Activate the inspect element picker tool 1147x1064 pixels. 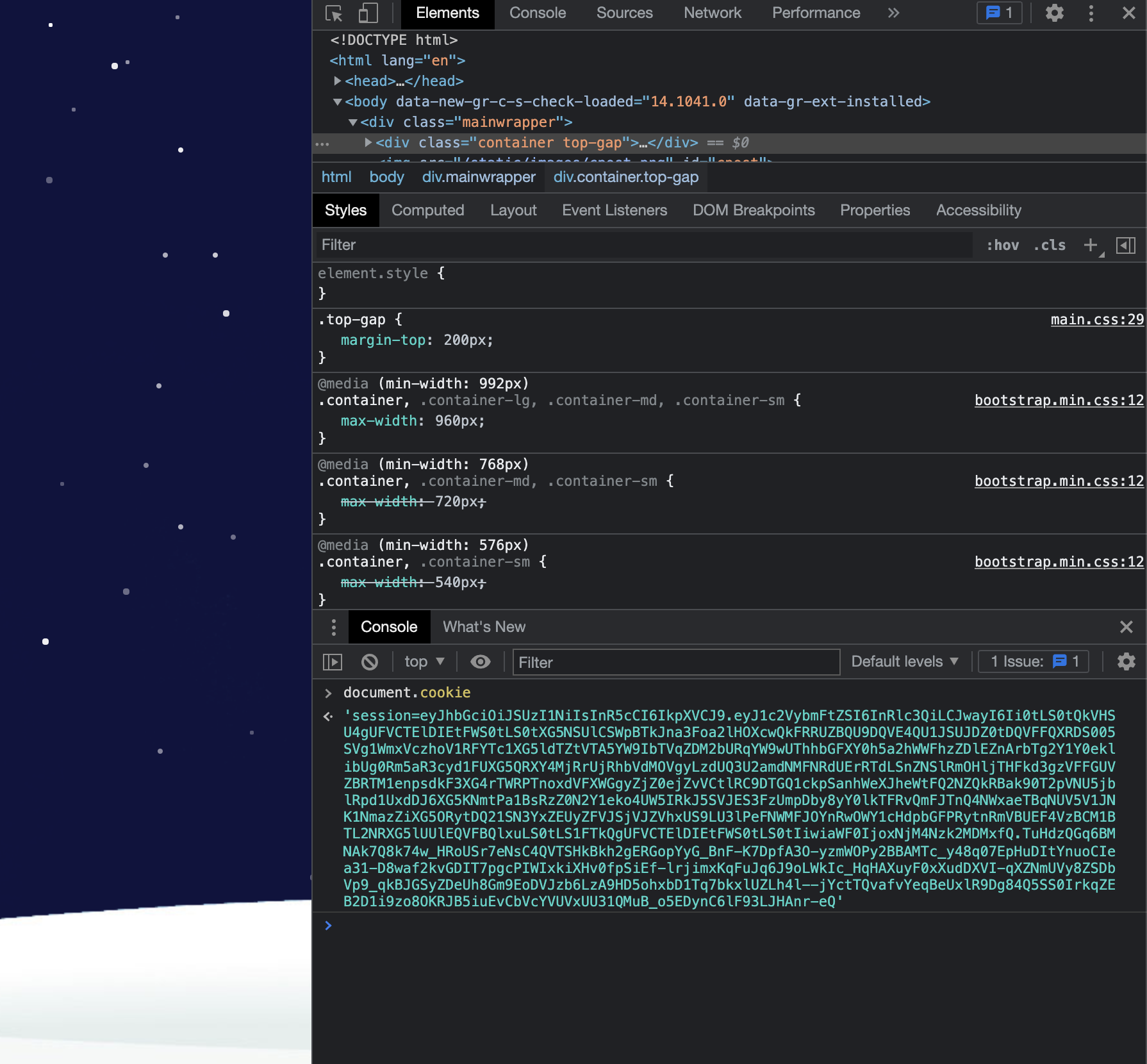click(x=334, y=13)
